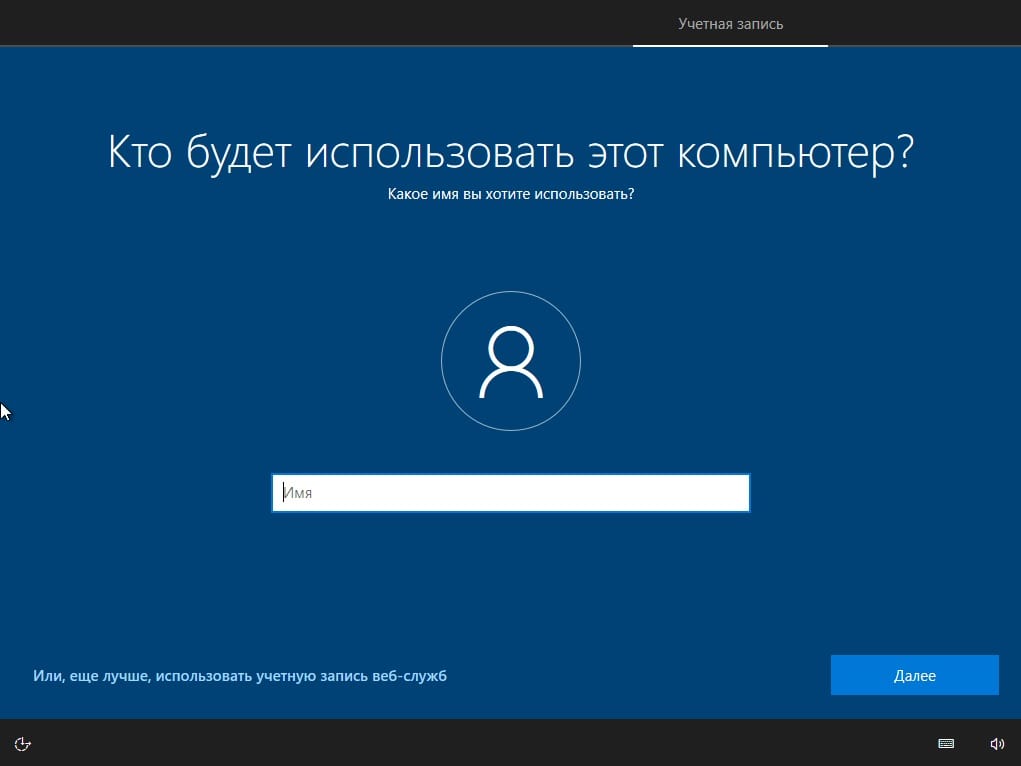Click the "Имя" placeholder text in the field
The width and height of the screenshot is (1021, 766).
[x=298, y=492]
